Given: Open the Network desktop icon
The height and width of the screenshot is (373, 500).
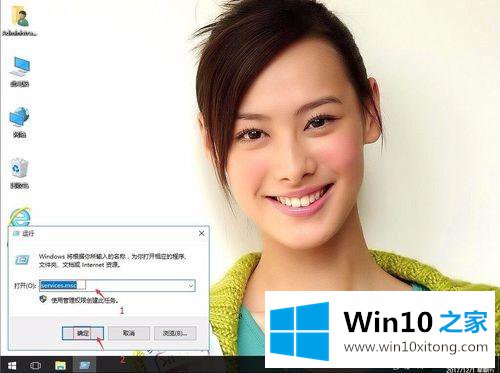Looking at the screenshot, I should point(20,122).
